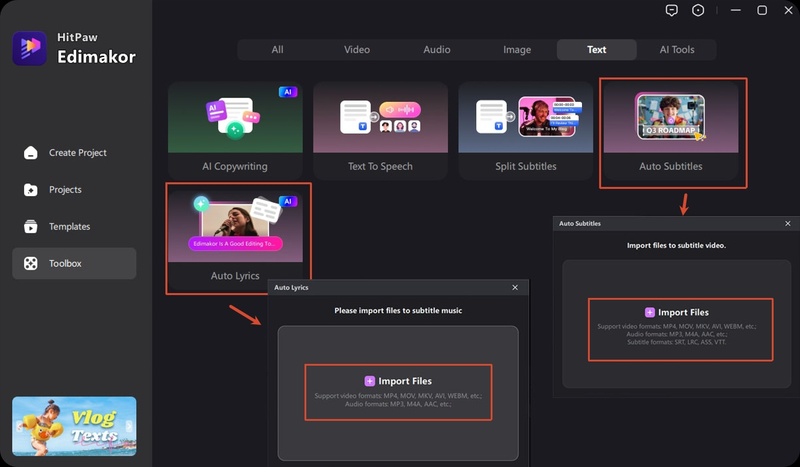Image resolution: width=800 pixels, height=467 pixels.
Task: Open the feedback message icon in title bar
Action: 672,10
